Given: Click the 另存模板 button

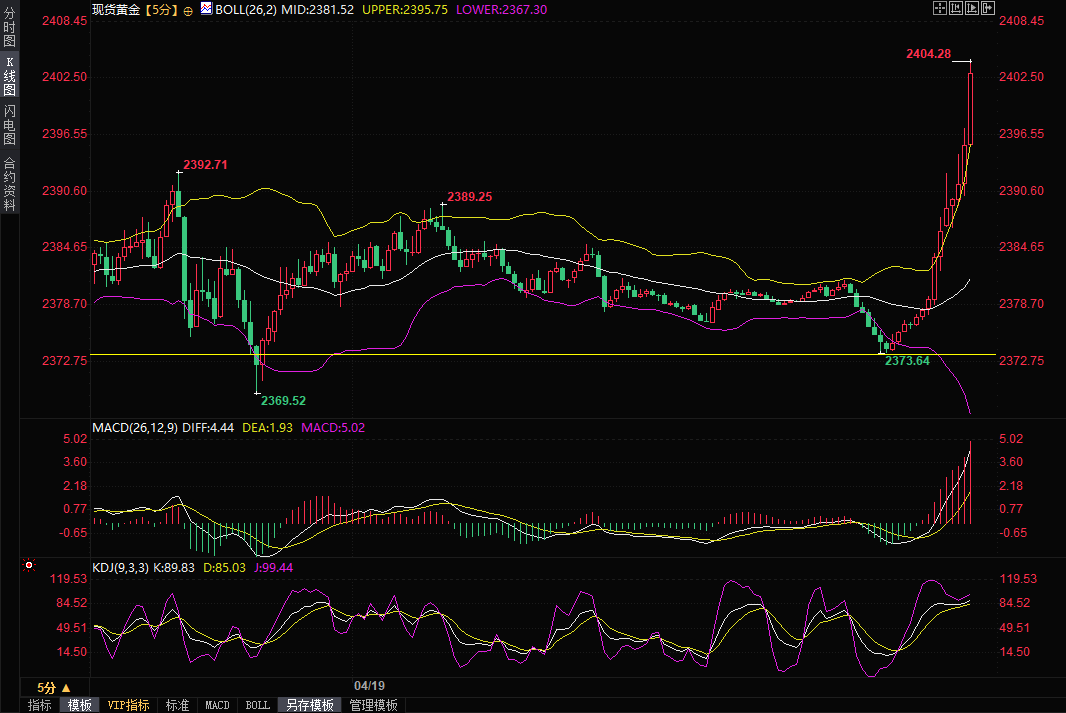Looking at the screenshot, I should [x=309, y=705].
